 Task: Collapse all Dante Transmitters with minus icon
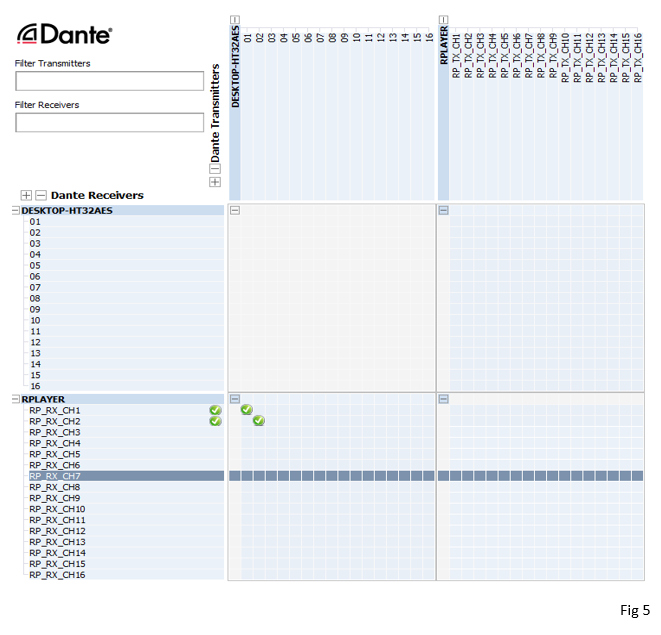[x=215, y=170]
